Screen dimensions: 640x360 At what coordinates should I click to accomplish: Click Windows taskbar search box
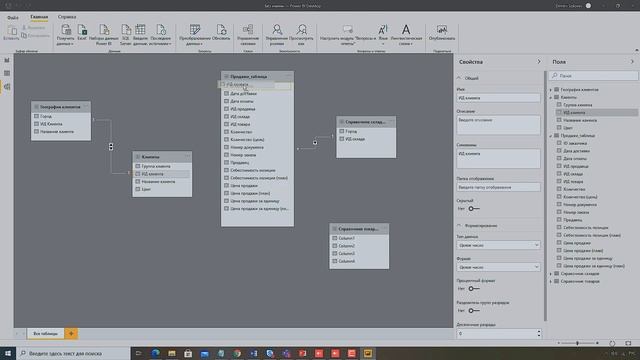73,353
